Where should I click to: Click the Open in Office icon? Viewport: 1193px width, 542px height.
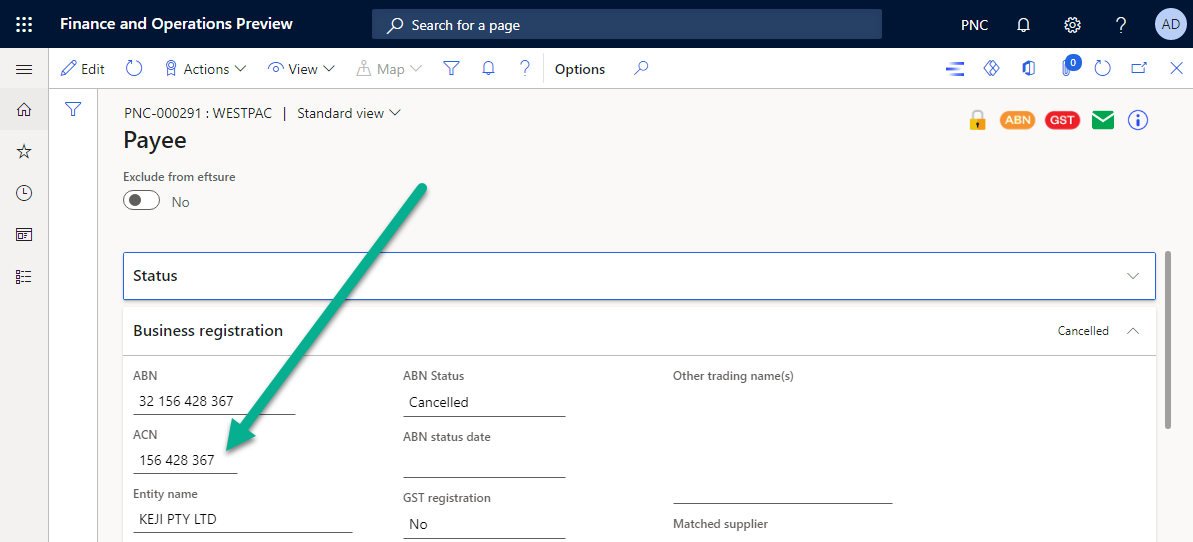1029,69
